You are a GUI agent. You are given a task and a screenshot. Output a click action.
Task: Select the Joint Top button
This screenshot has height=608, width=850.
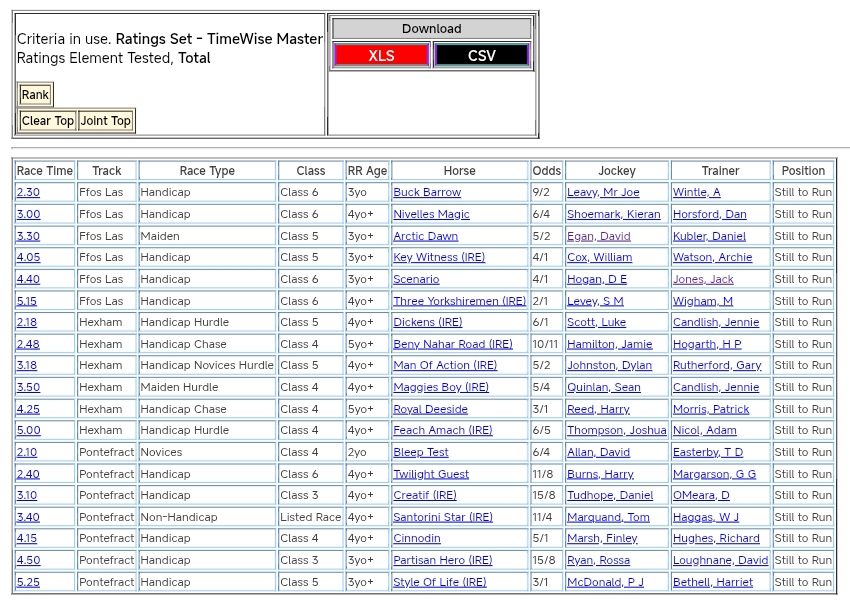click(106, 121)
